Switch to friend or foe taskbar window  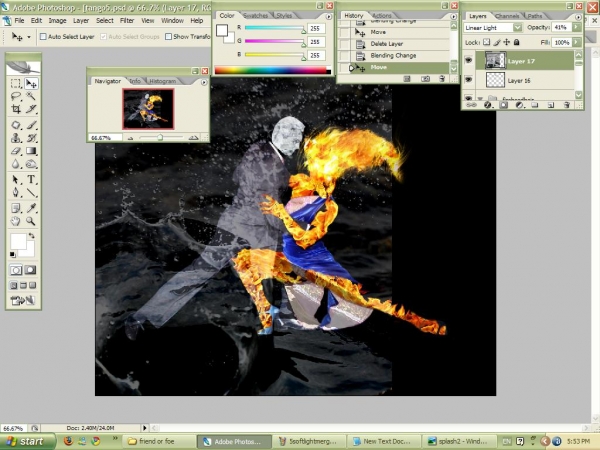[159, 441]
